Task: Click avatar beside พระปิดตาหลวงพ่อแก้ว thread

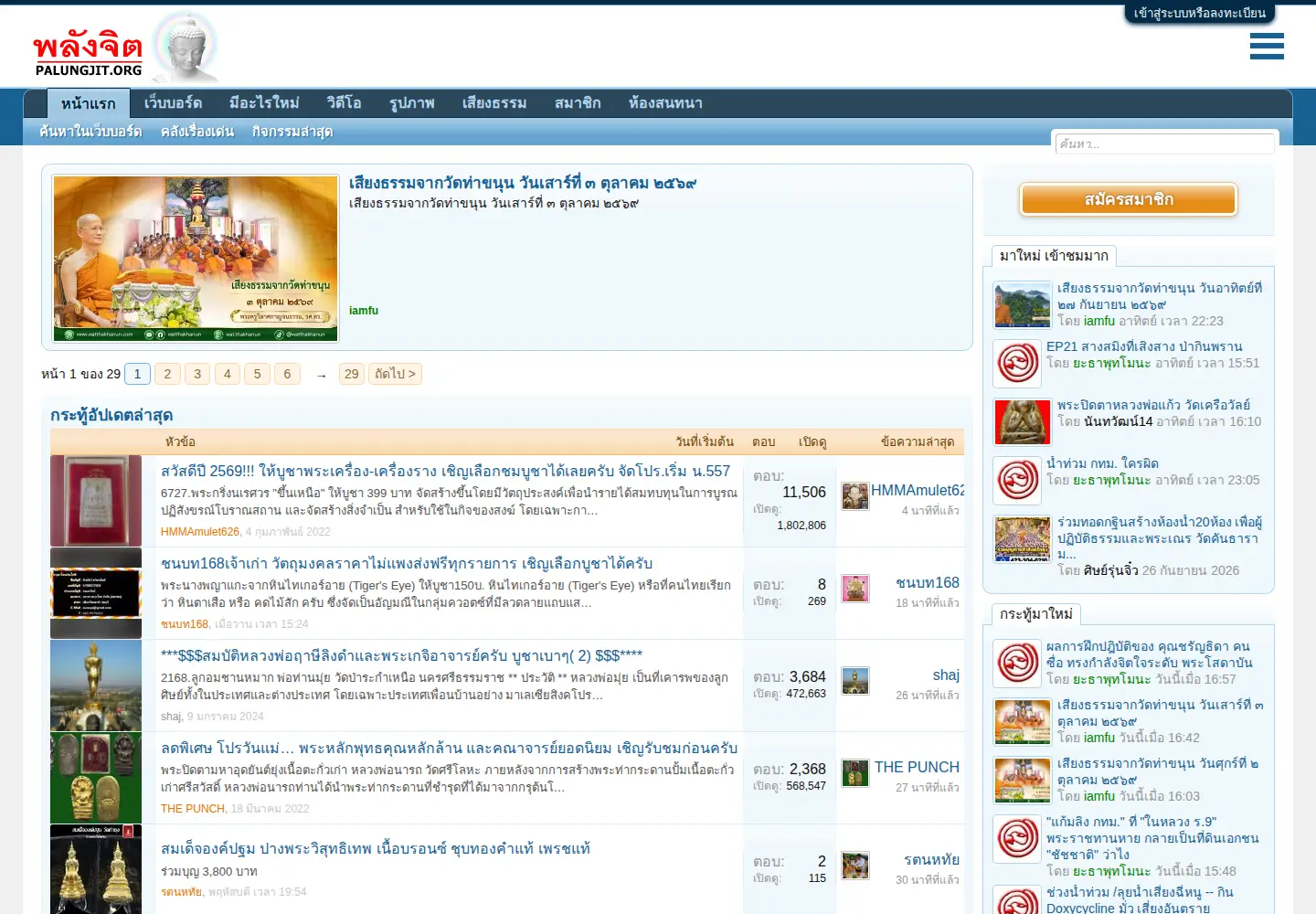Action: [1023, 422]
